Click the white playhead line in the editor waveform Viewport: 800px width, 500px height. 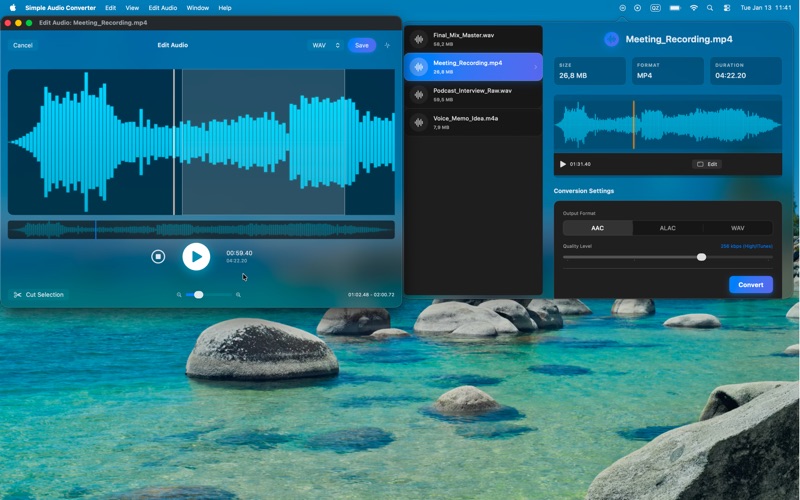tap(174, 142)
